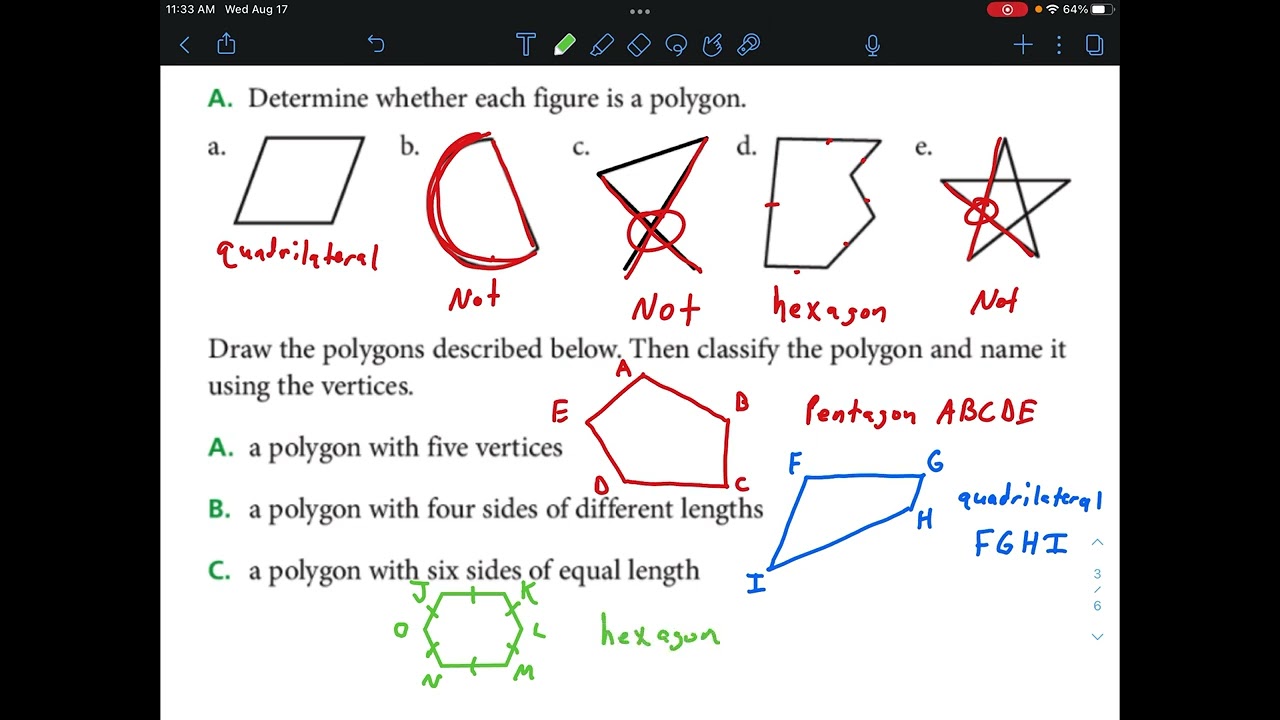Click the date 'Wed Aug 17'
Image resolution: width=1280 pixels, height=720 pixels.
256,9
